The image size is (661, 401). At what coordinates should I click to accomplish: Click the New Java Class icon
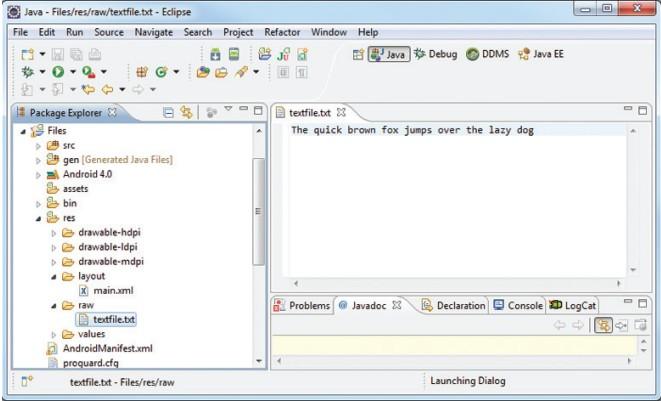(x=161, y=72)
